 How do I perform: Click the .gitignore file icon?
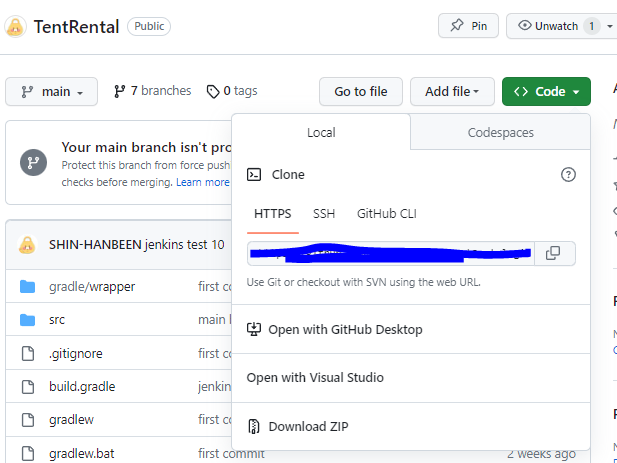click(28, 353)
